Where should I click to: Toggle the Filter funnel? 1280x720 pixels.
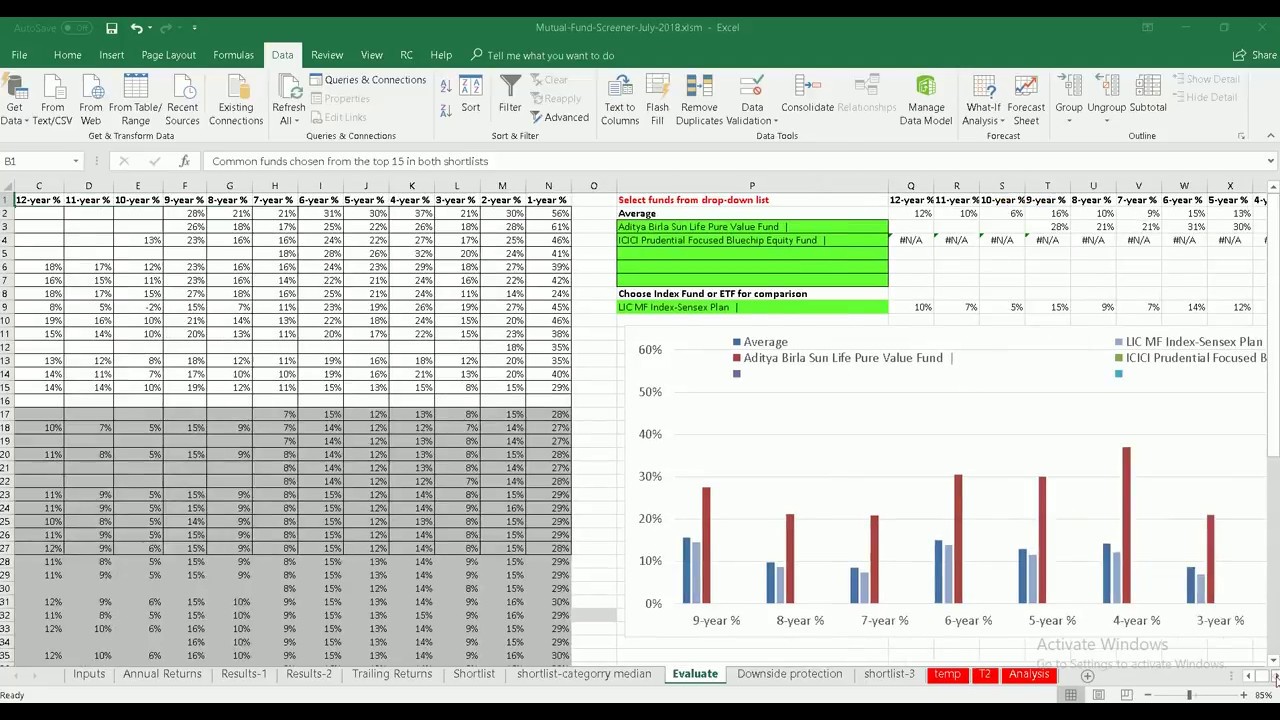point(510,95)
